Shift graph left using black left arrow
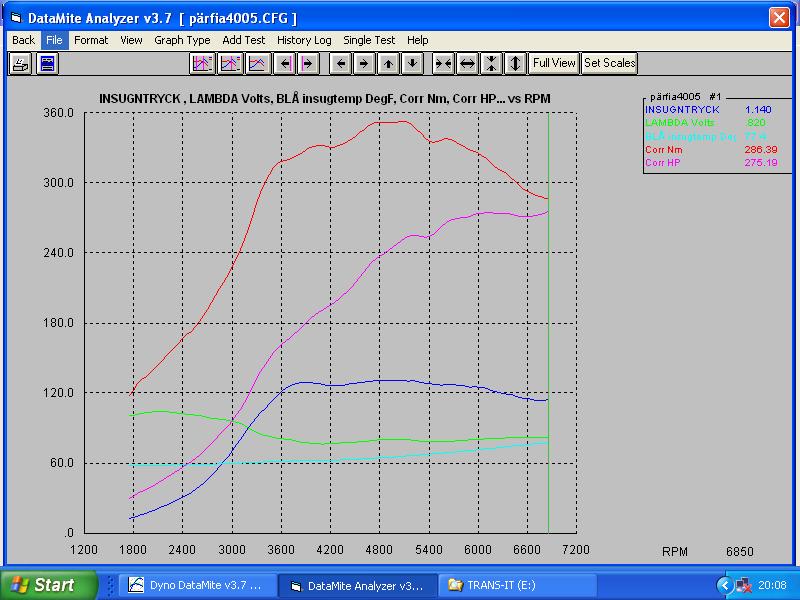 point(340,63)
